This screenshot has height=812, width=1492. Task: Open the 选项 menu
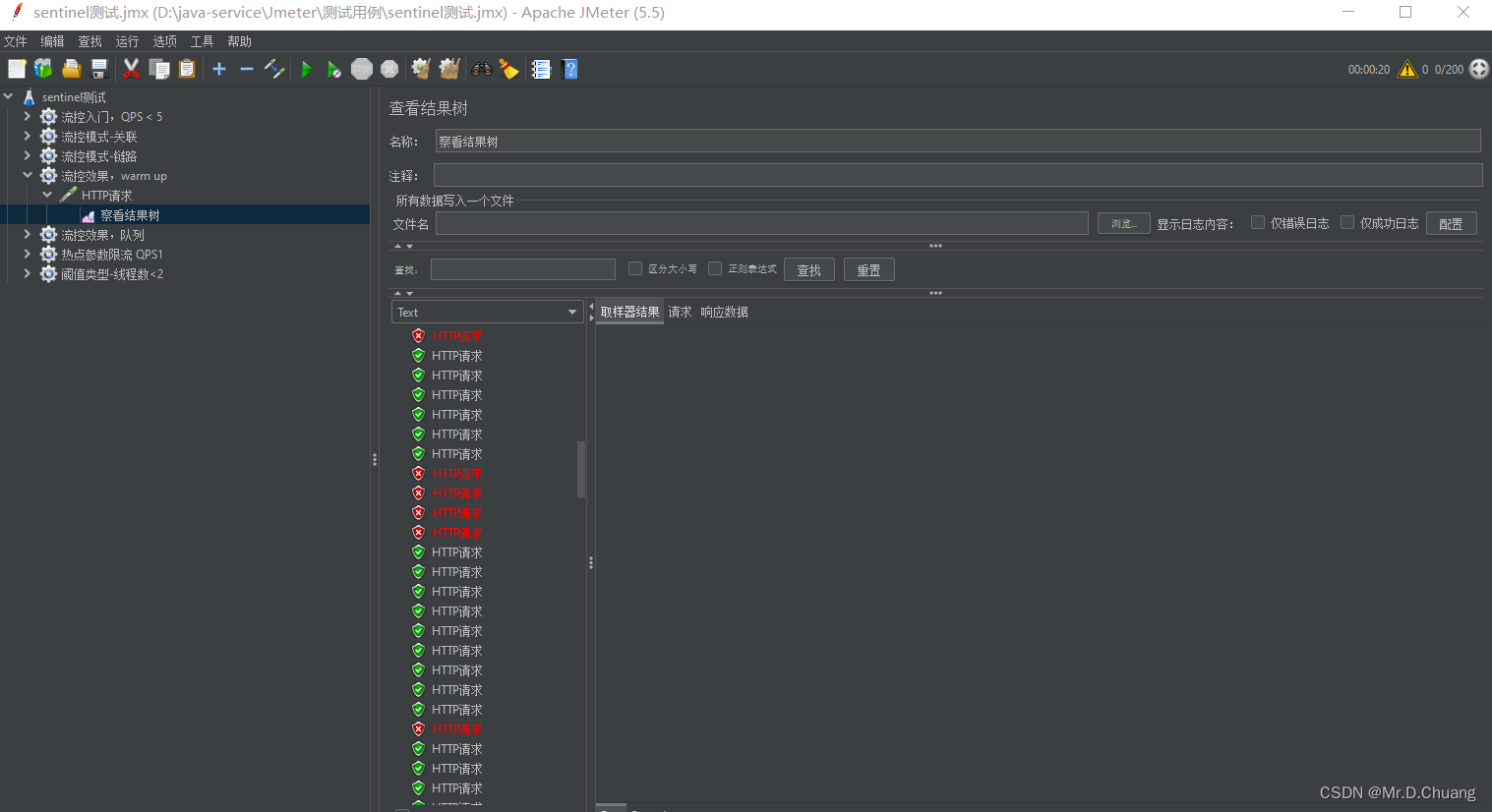[165, 41]
